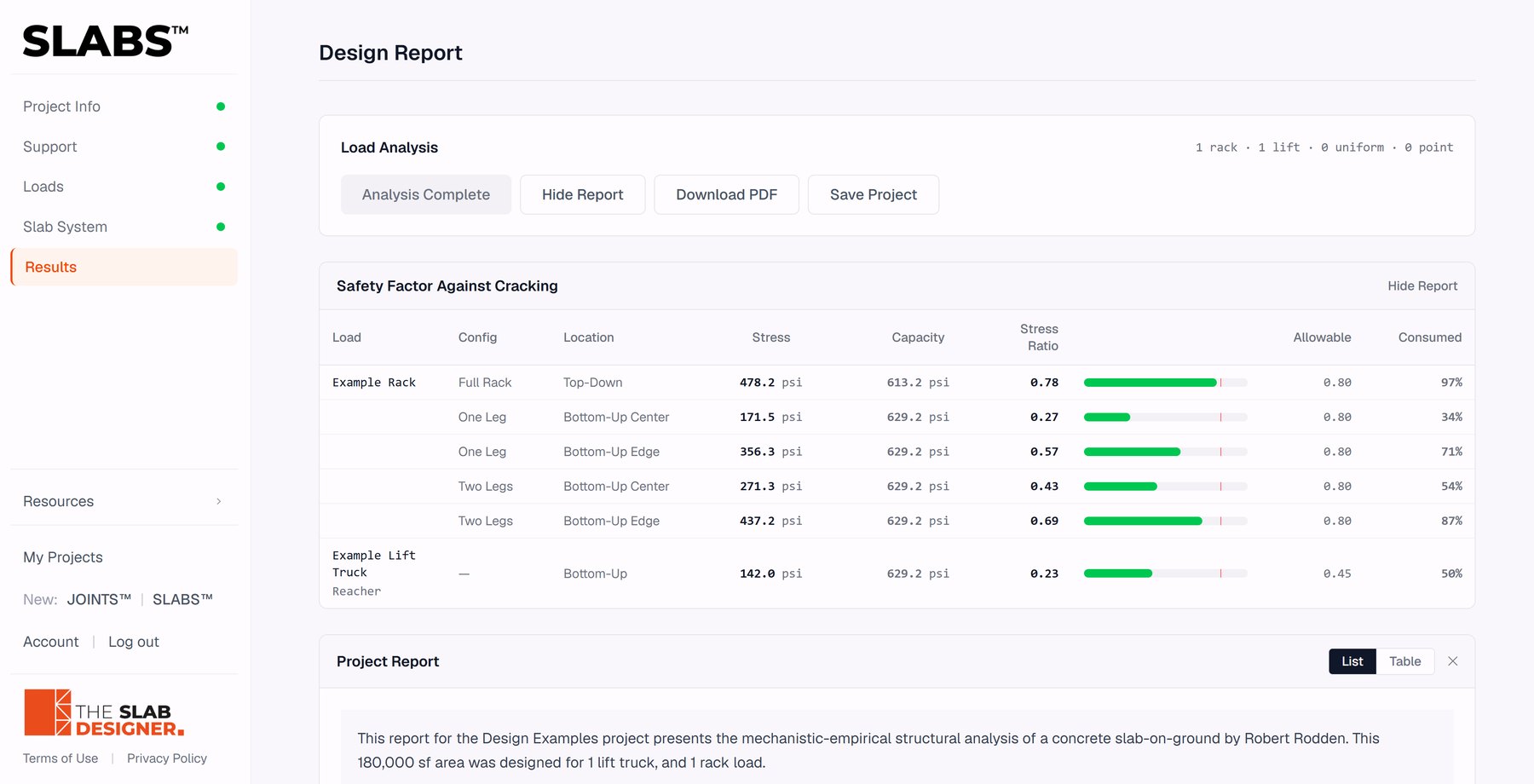Click the Lift Truck stress ratio bar

[1165, 574]
